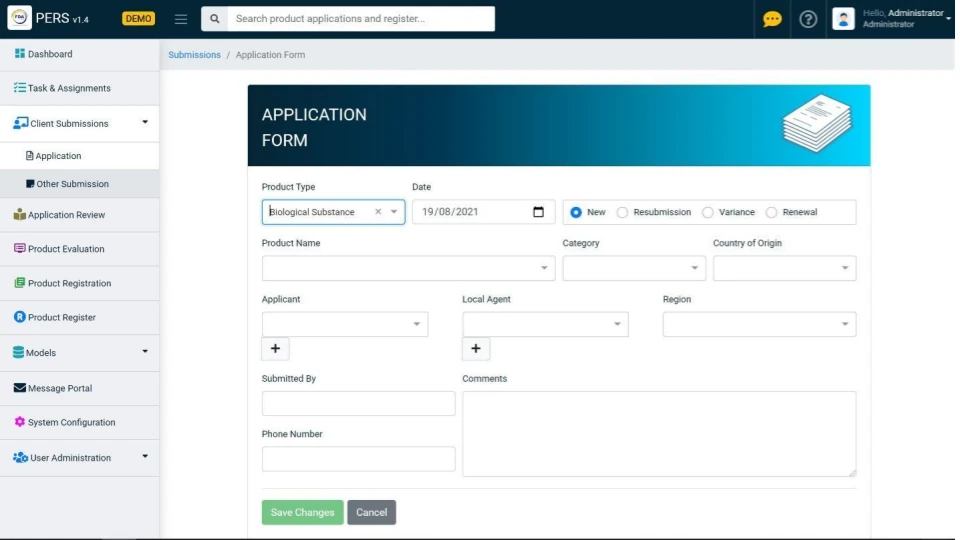Open Application submenu item

click(x=80, y=156)
